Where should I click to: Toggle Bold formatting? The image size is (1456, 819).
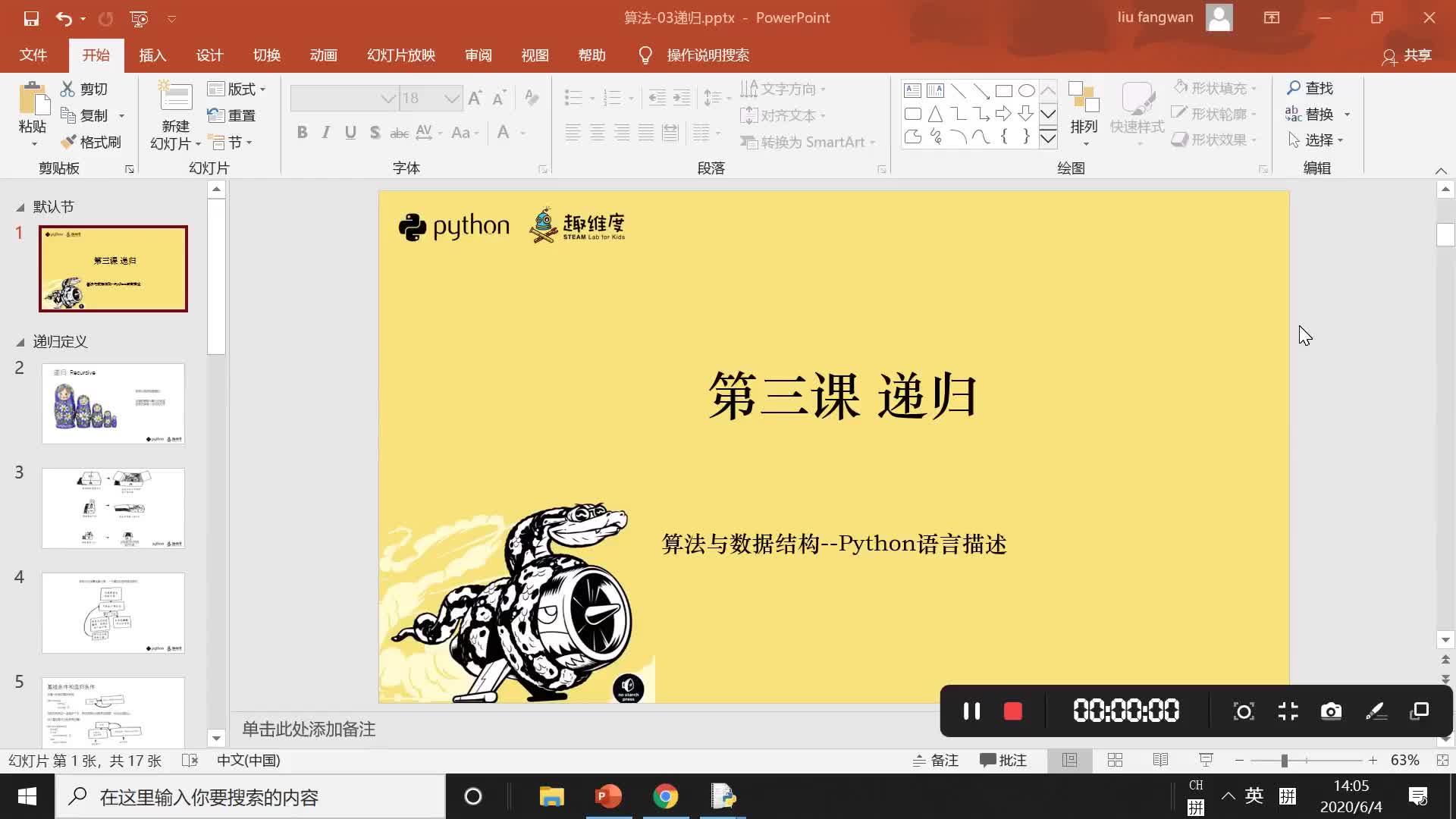(x=302, y=133)
